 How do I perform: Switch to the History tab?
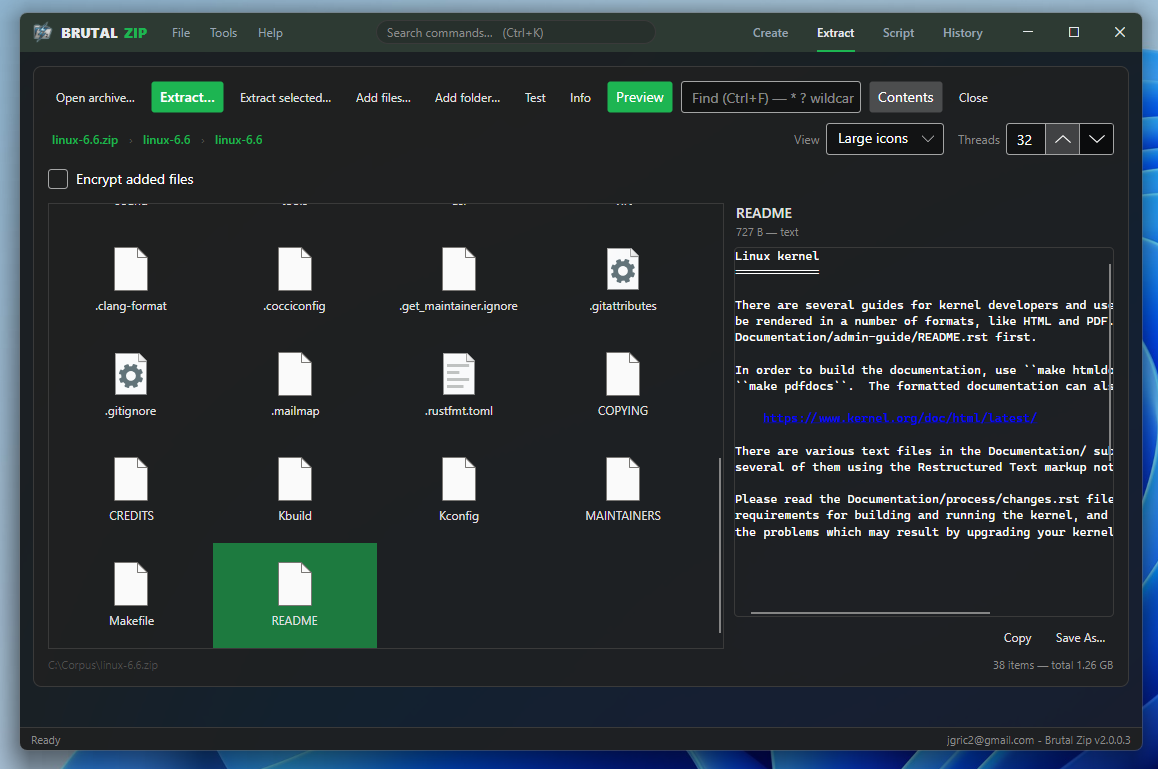[x=962, y=33]
